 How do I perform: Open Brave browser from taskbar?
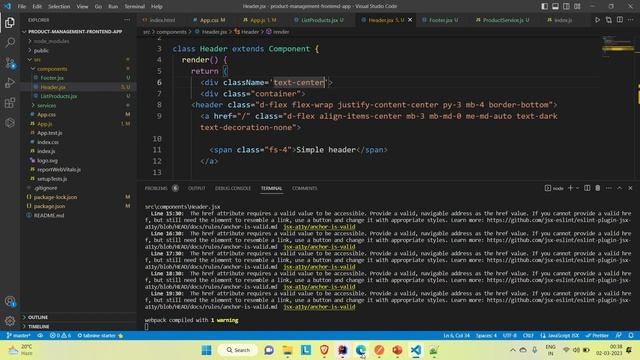324,350
